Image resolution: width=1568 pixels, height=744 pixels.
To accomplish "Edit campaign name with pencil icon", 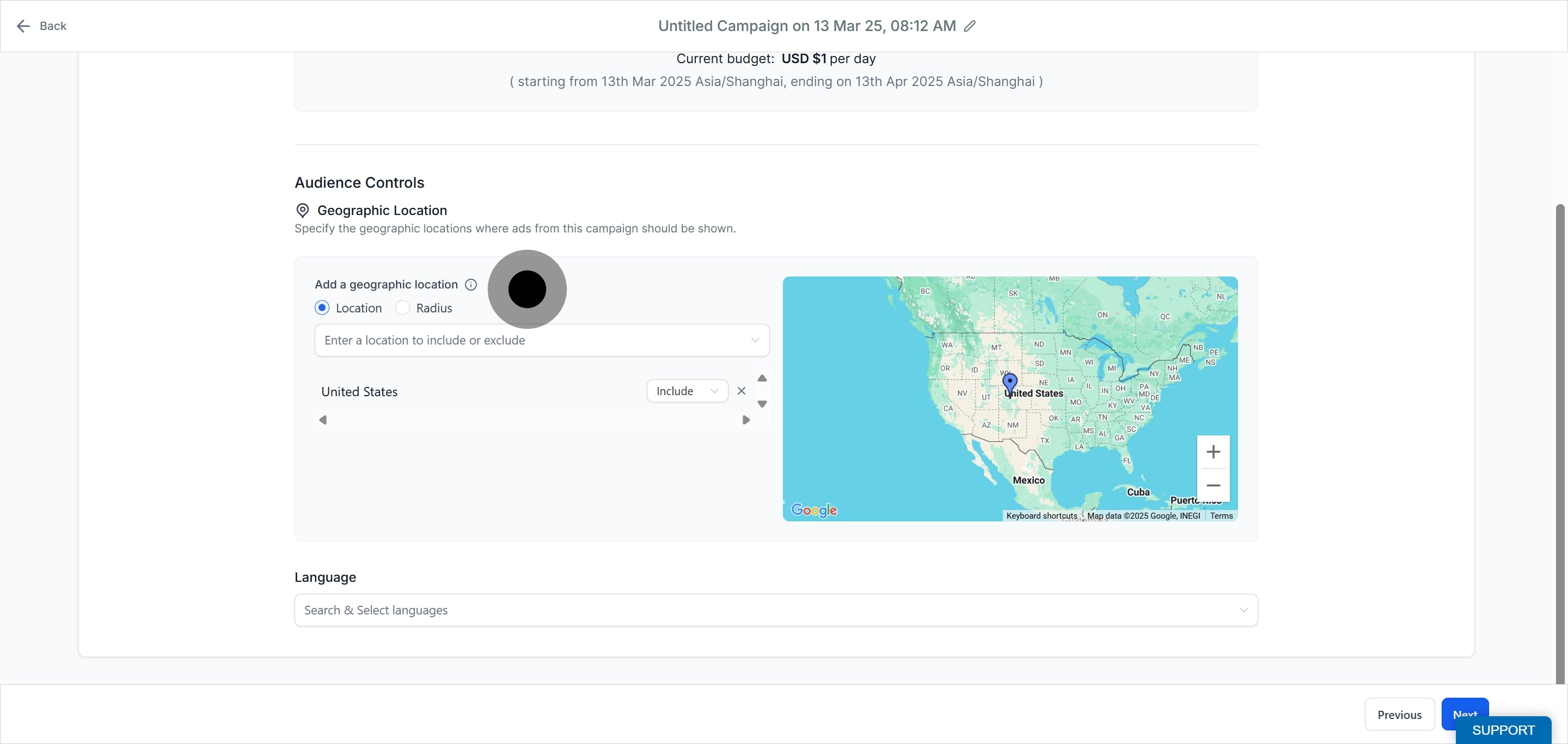I will point(970,26).
